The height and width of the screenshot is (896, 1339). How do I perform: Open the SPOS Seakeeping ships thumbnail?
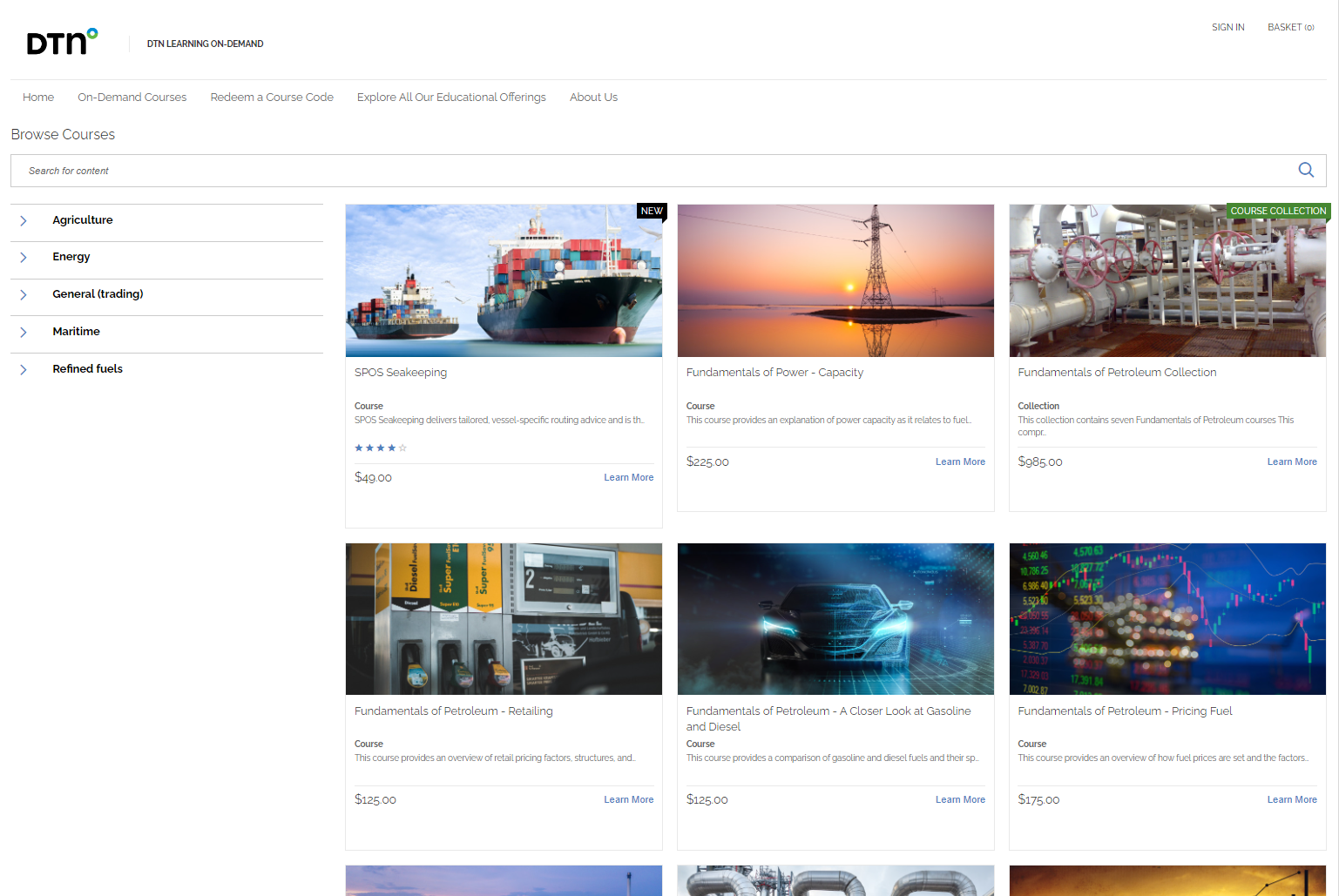[x=504, y=280]
